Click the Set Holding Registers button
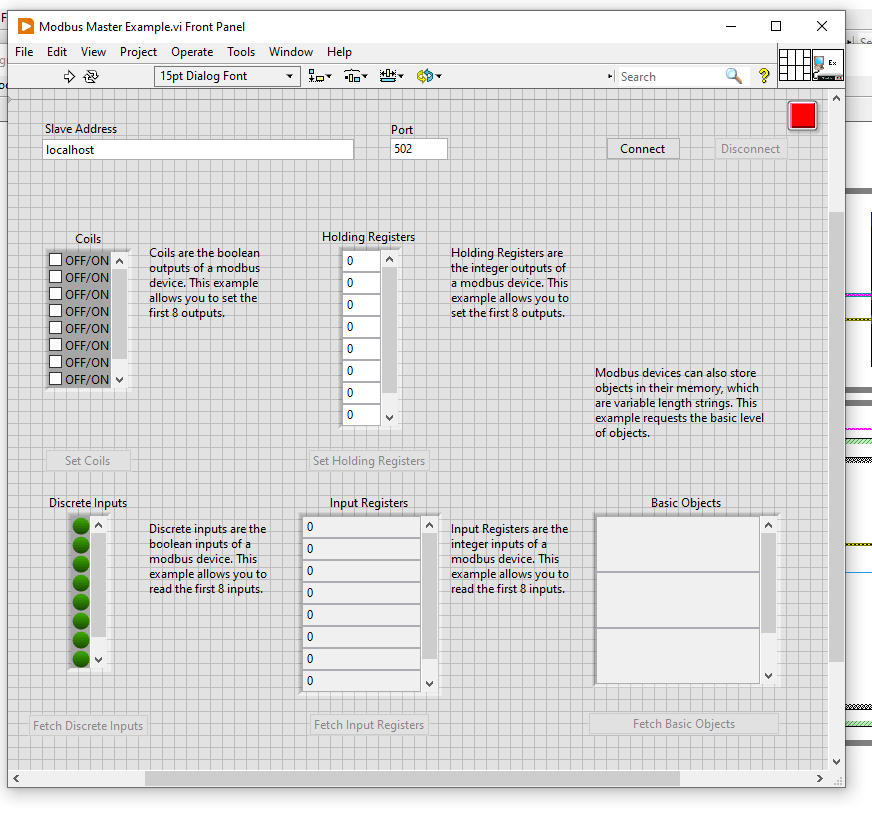Image resolution: width=872 pixels, height=813 pixels. click(x=369, y=460)
